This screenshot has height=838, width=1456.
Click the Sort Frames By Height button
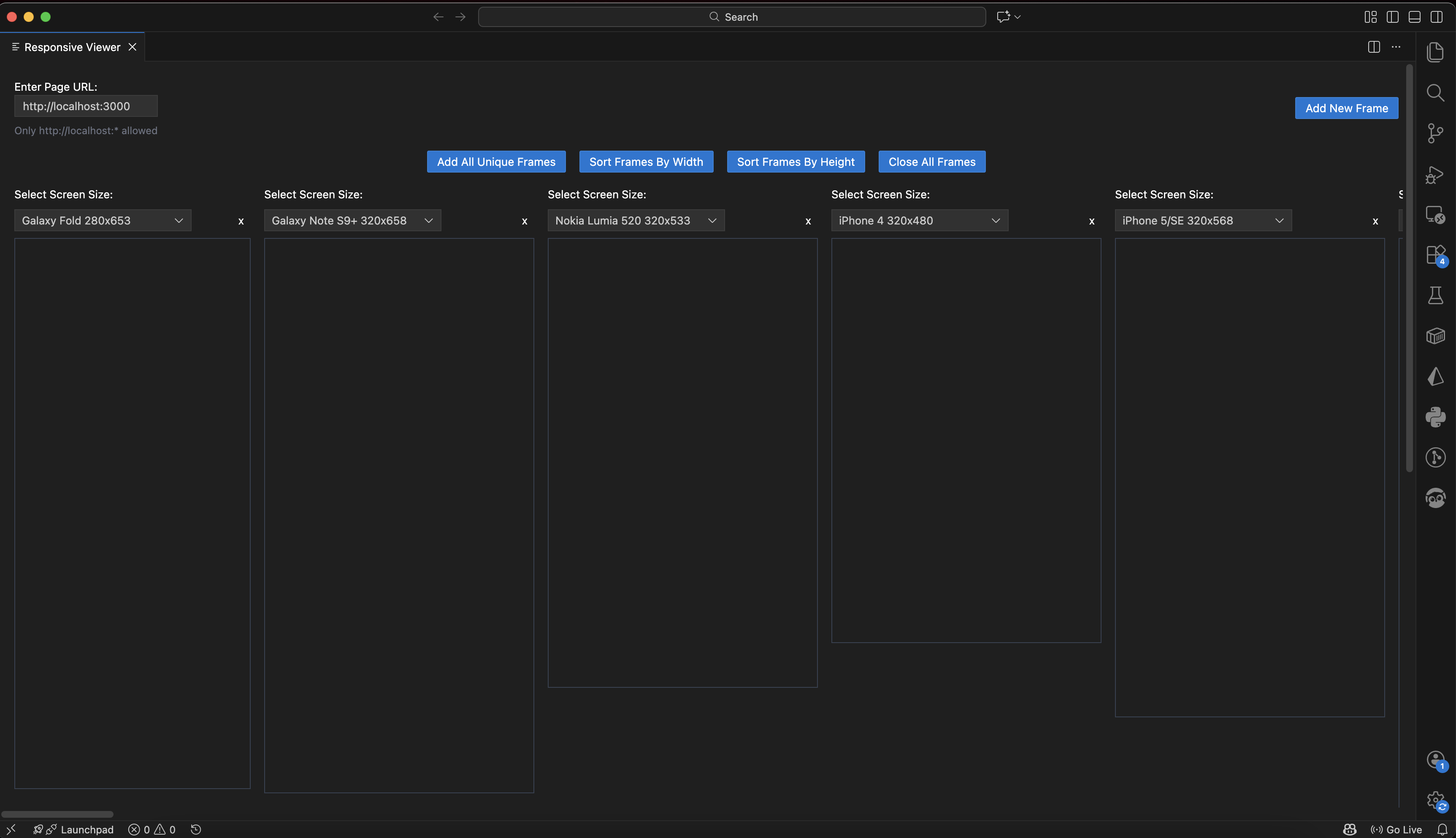coord(795,161)
